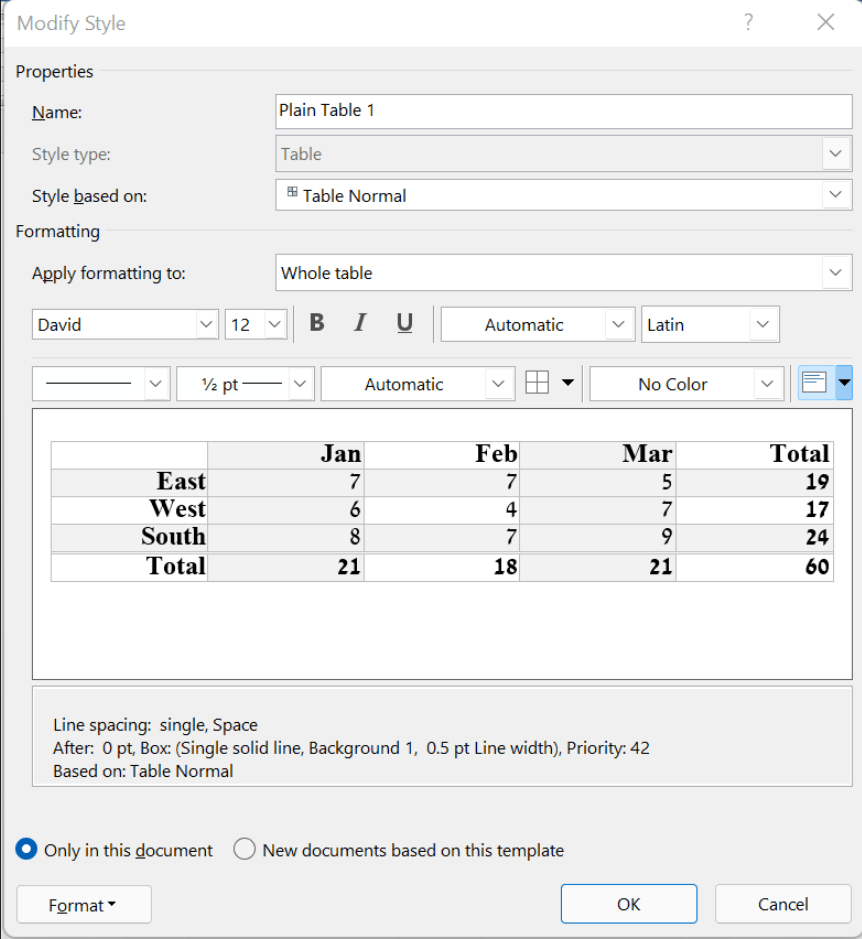Click the Jan column header in preview
The height and width of the screenshot is (939, 862).
(341, 454)
